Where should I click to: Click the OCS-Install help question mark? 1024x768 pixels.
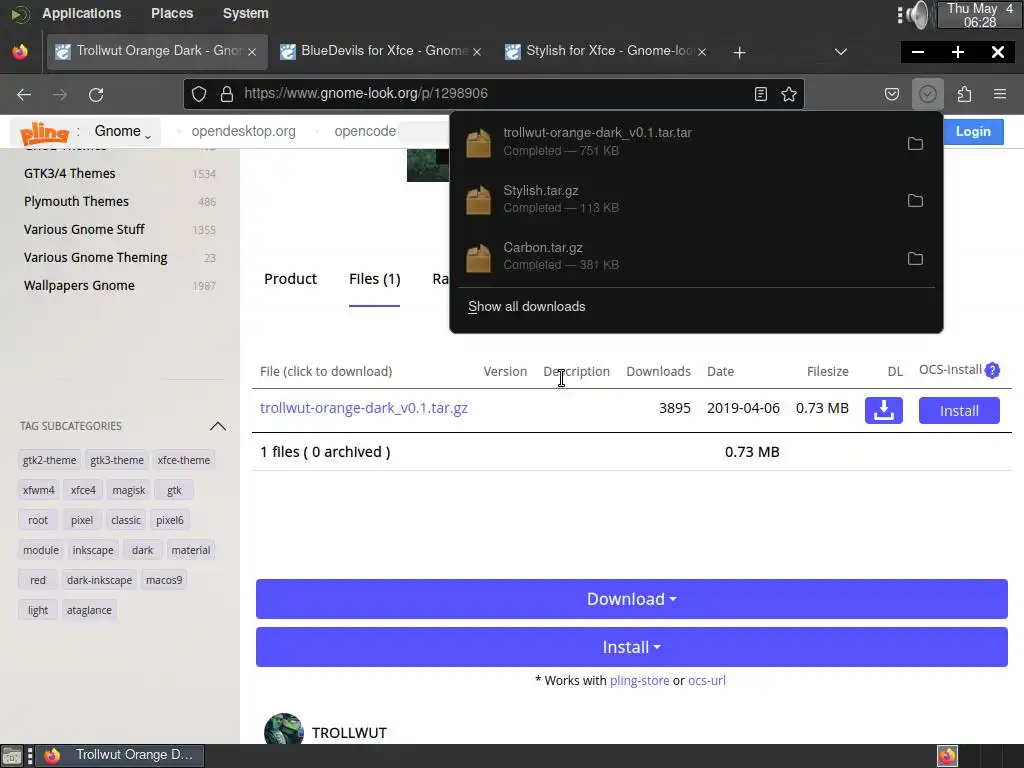click(x=992, y=370)
